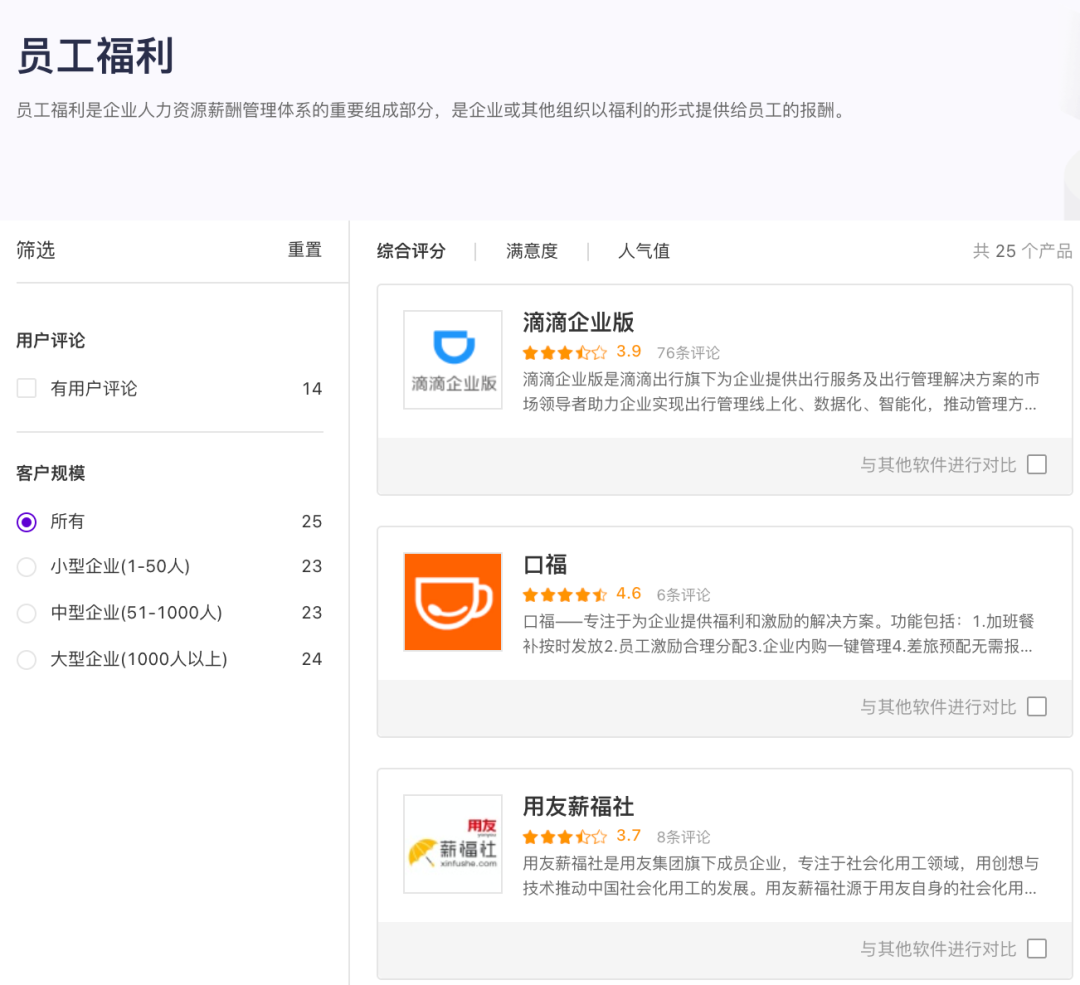1080x985 pixels.
Task: Click the 滴滴企业版 logo icon
Action: click(x=453, y=359)
